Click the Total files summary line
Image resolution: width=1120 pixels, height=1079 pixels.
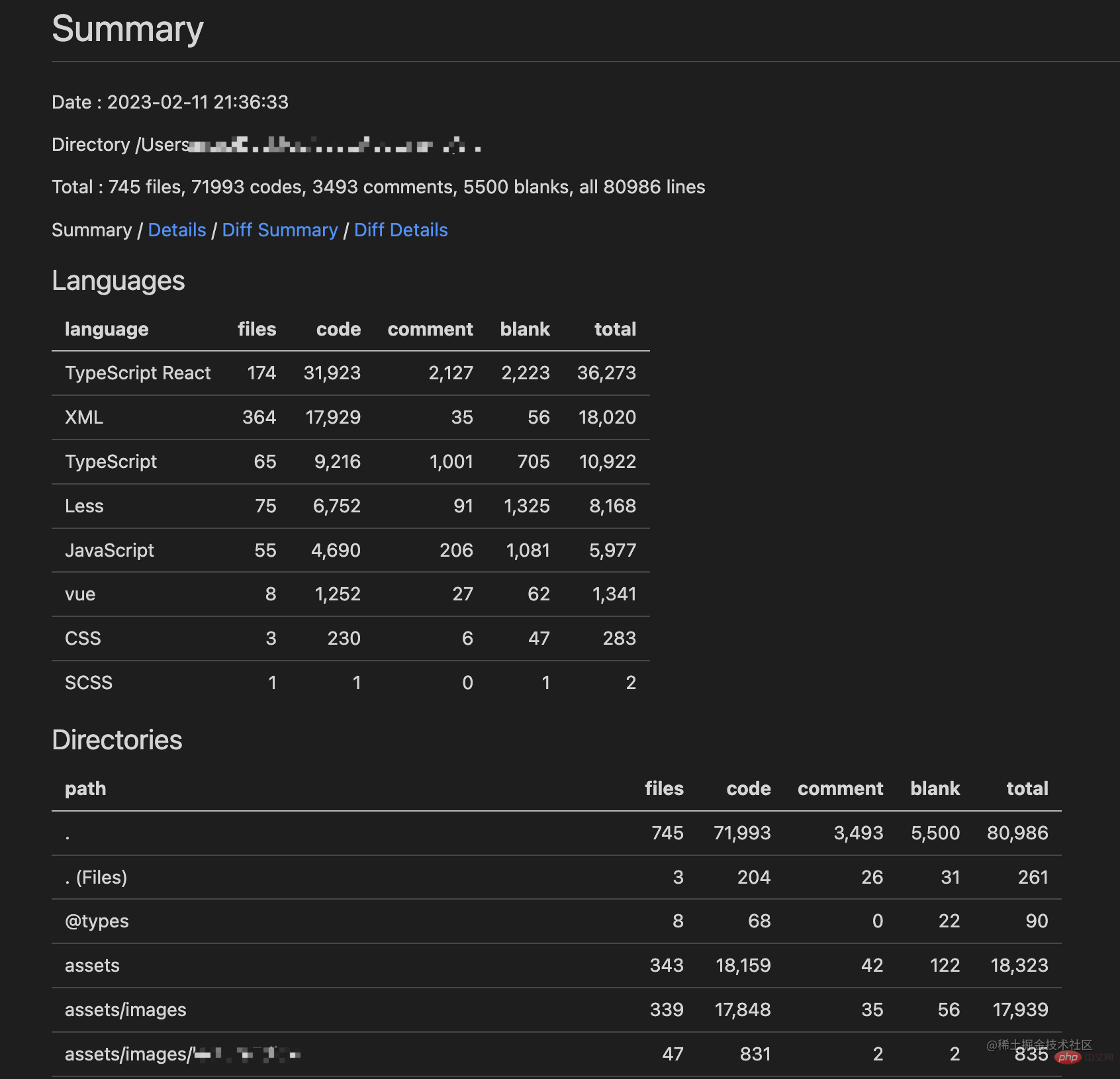378,187
